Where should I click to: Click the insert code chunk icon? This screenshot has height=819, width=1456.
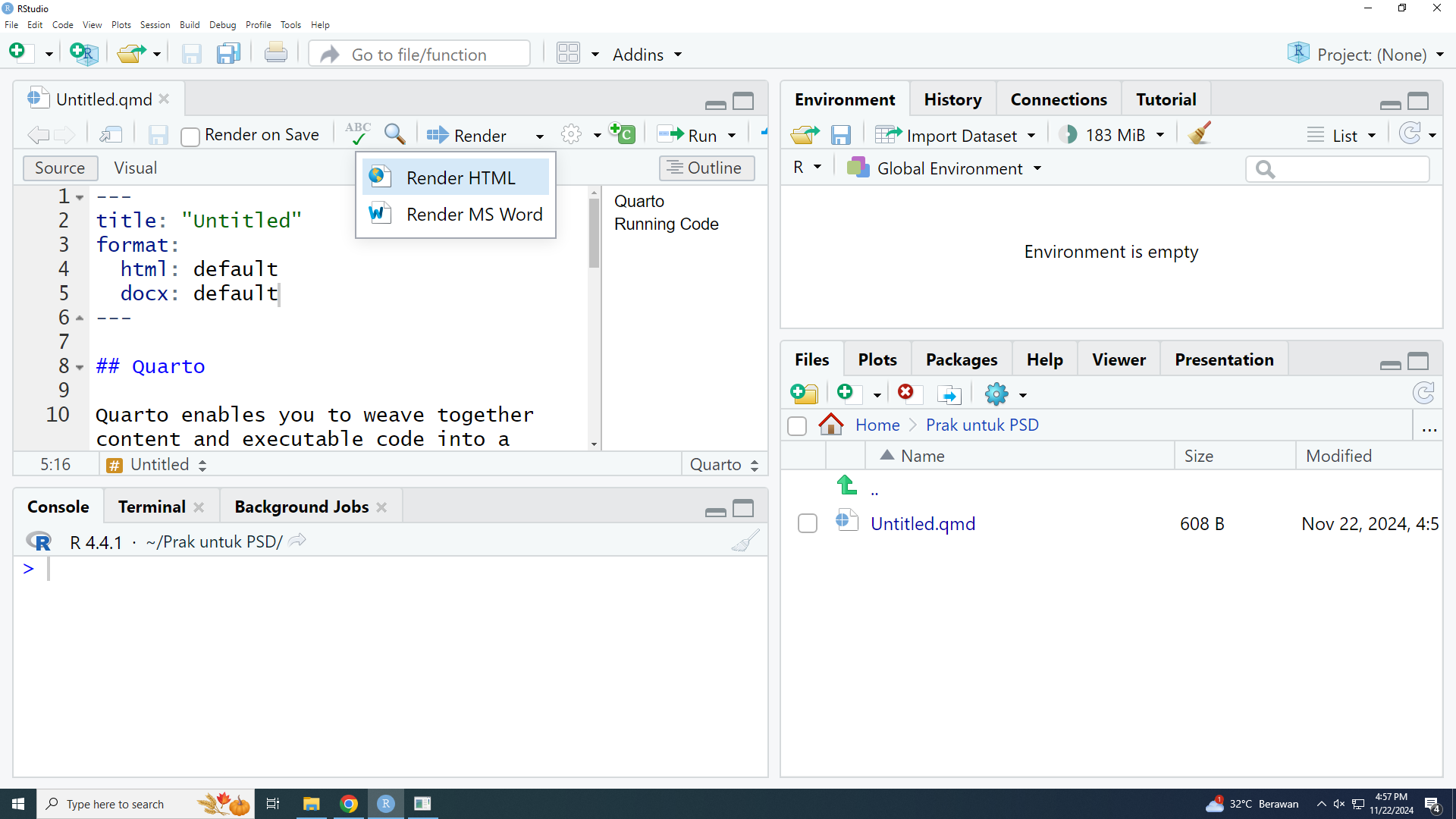point(622,134)
